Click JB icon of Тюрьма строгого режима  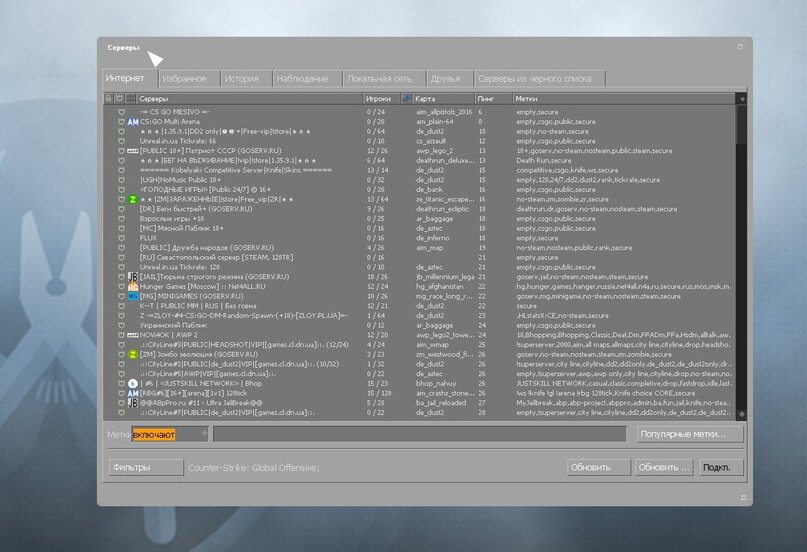133,277
